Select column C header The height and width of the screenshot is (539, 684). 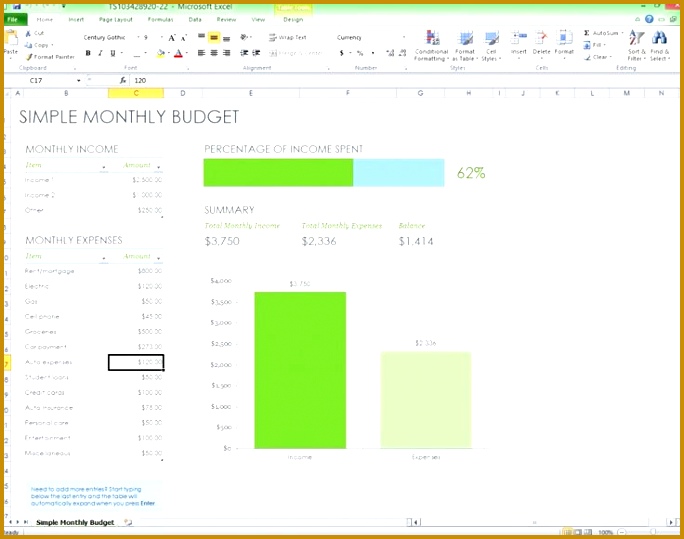click(136, 93)
